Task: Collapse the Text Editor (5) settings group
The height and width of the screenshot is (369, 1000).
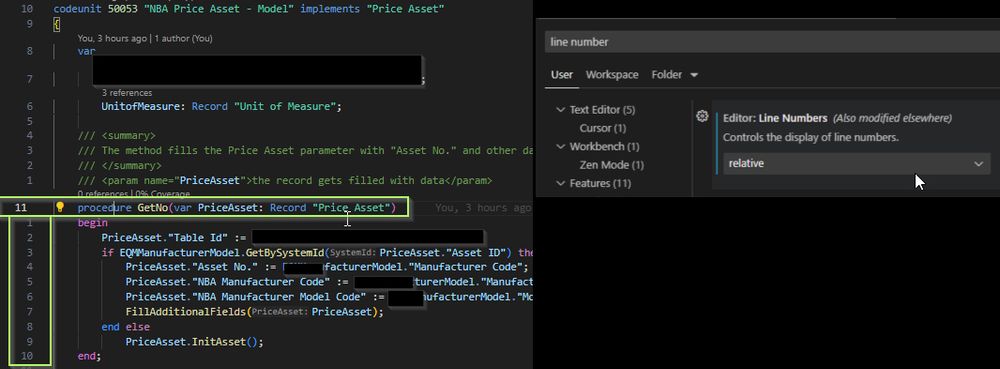Action: pos(561,110)
